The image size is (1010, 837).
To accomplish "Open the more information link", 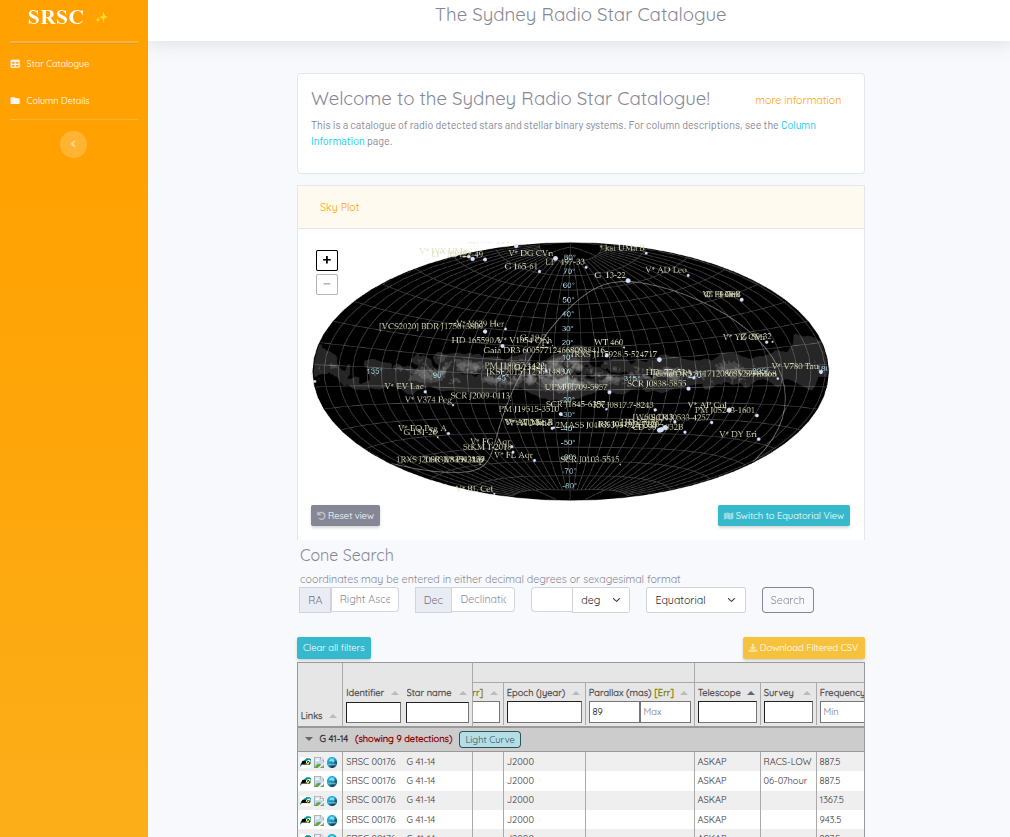I will (797, 100).
